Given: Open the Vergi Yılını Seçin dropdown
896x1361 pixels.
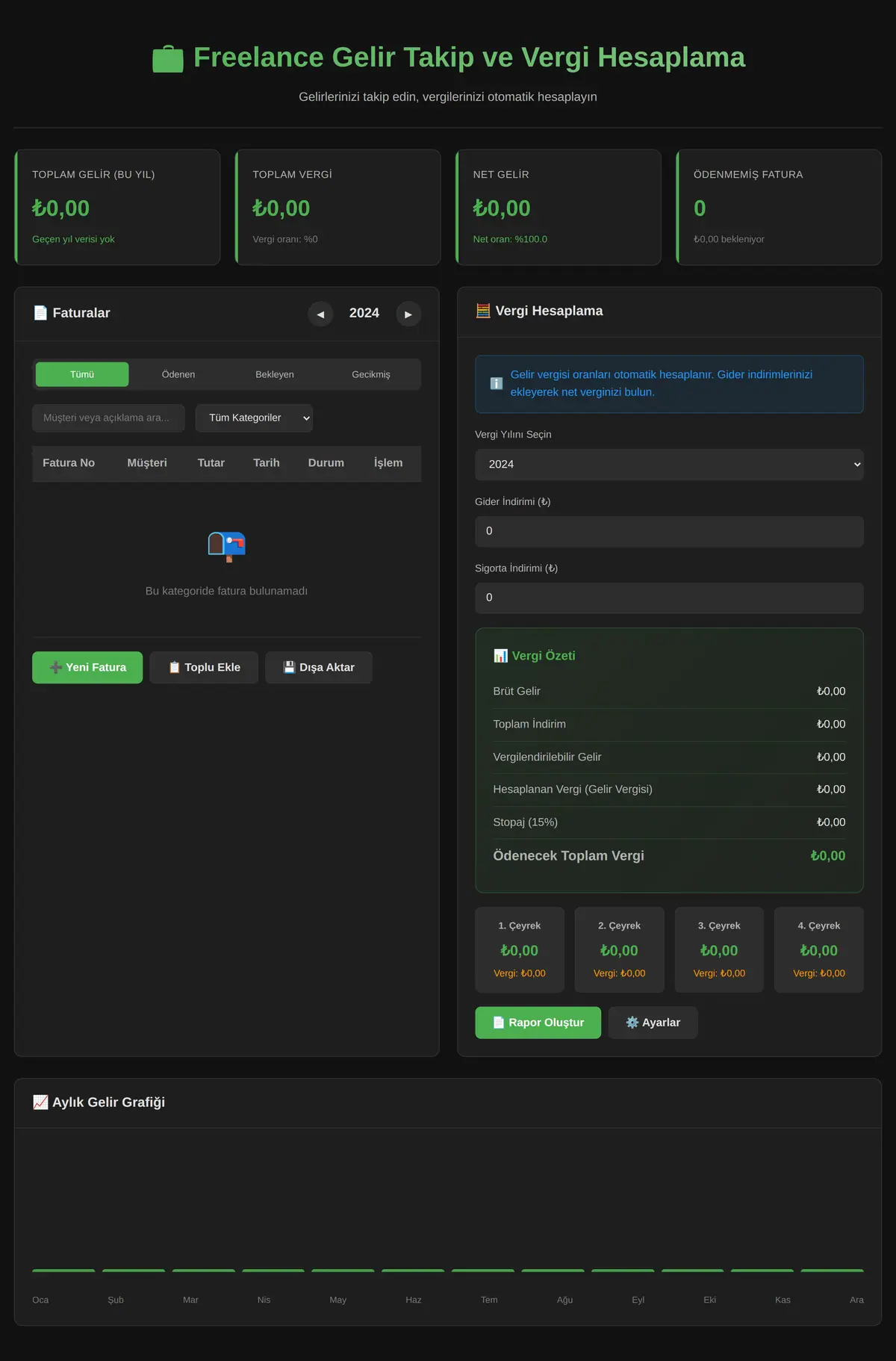Looking at the screenshot, I should click(669, 465).
